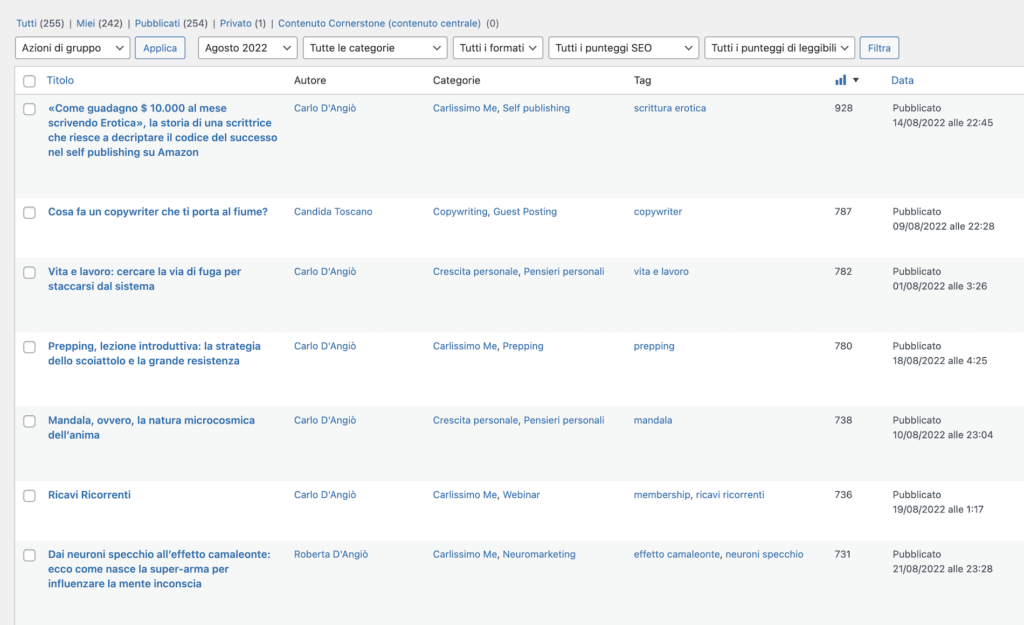Toggle the select-all checkbox in header
This screenshot has height=625, width=1024.
[29, 81]
